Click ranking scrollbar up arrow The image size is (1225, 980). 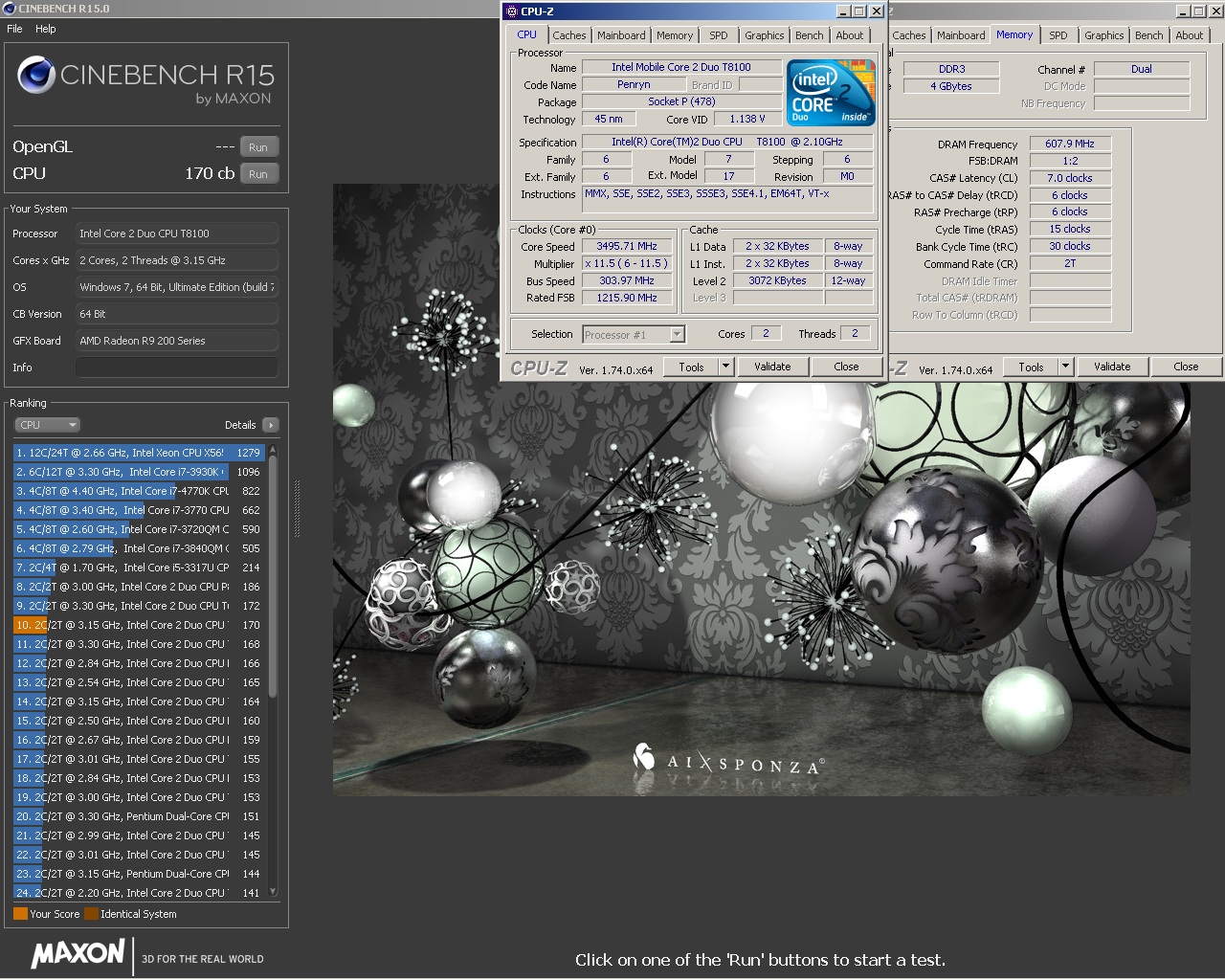pyautogui.click(x=273, y=449)
